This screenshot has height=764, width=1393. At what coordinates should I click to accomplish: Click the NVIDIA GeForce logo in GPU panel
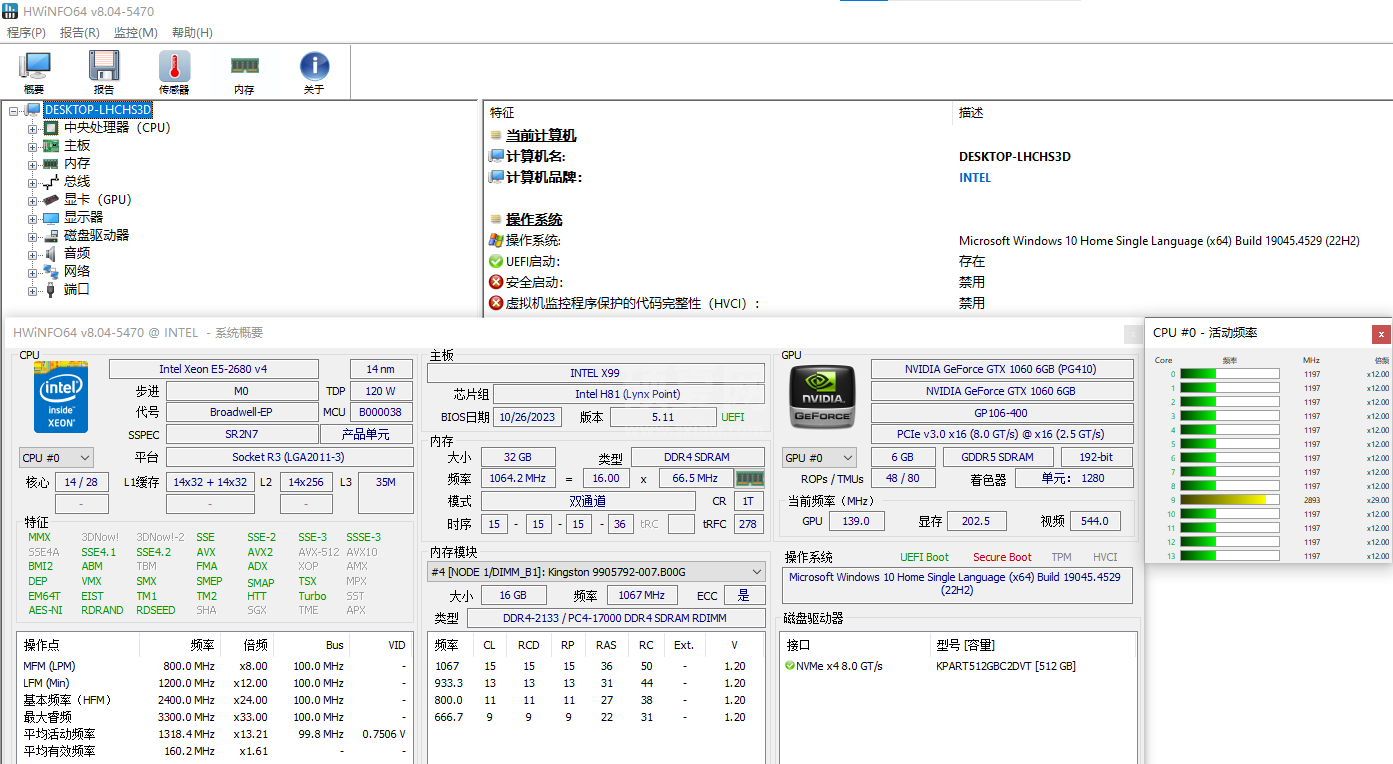pos(821,397)
